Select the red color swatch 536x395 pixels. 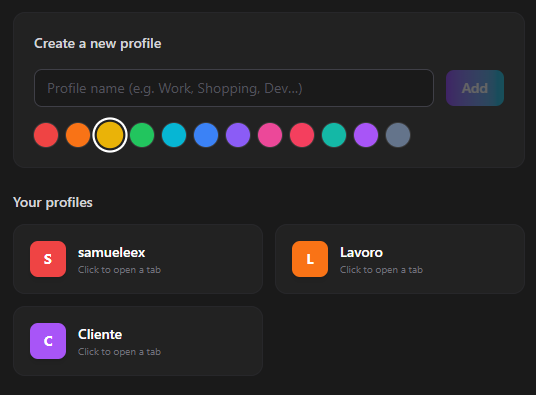[x=46, y=135]
